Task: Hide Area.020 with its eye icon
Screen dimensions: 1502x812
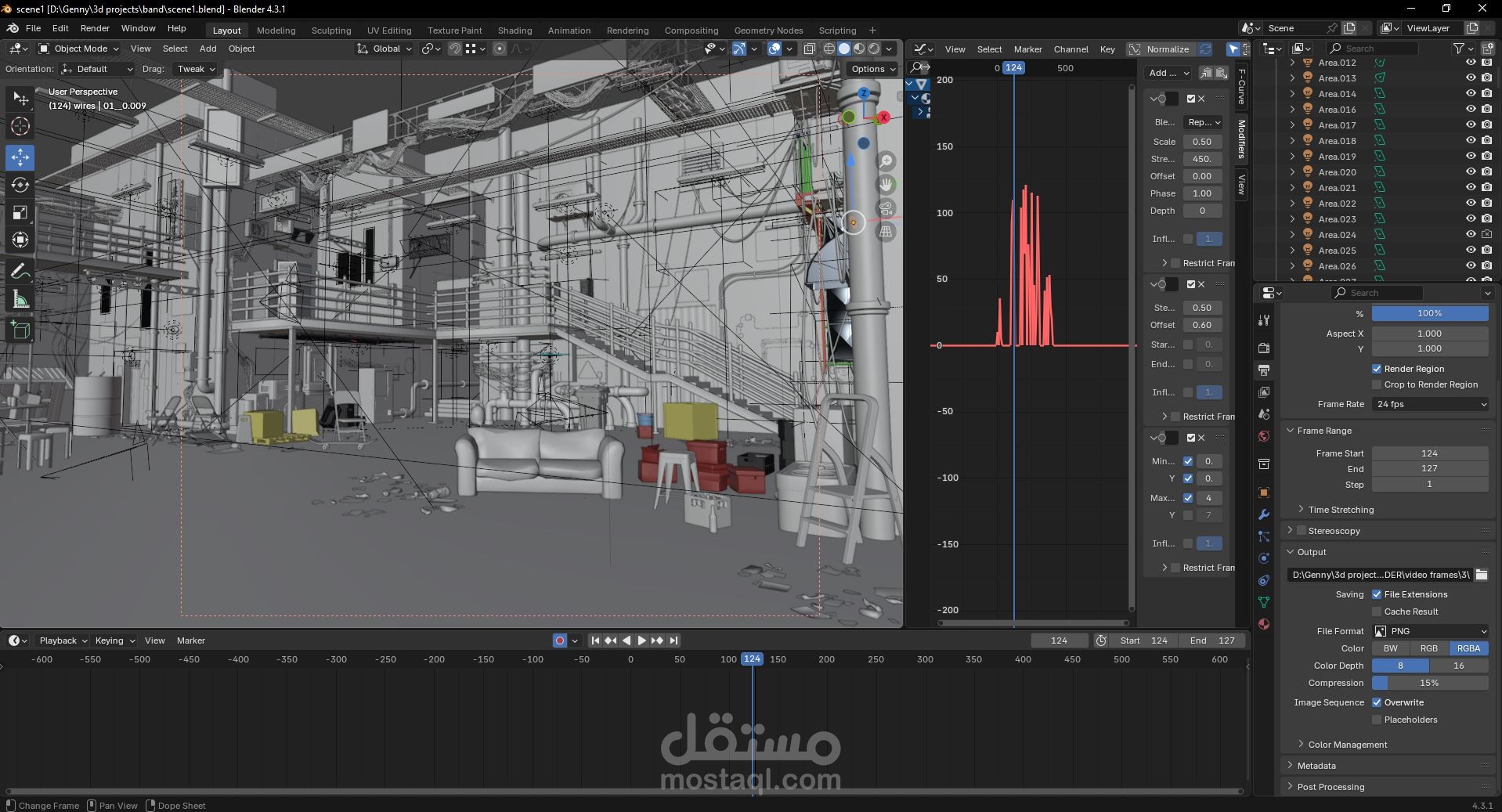Action: coord(1471,172)
